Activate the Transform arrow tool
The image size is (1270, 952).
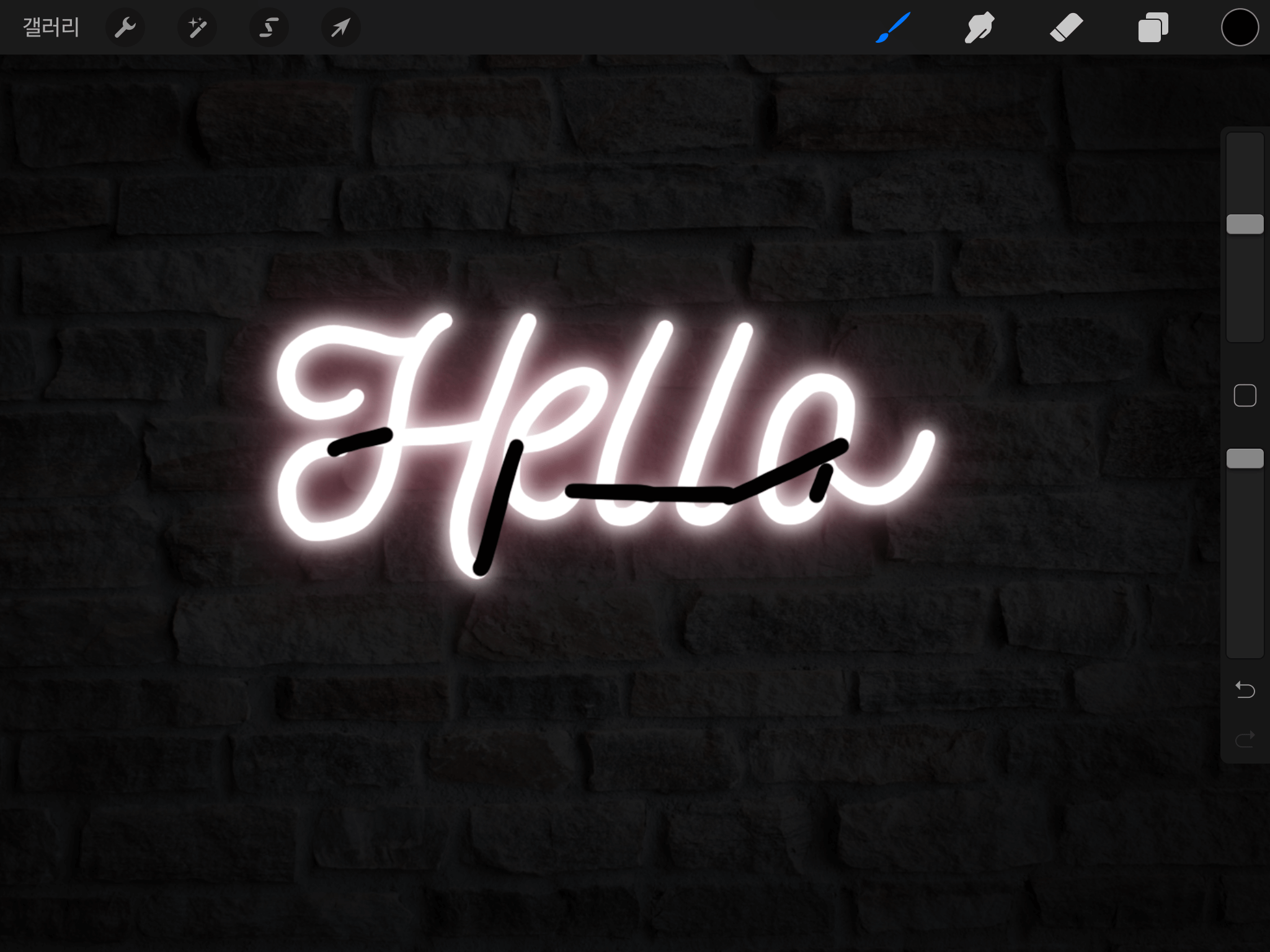click(340, 28)
